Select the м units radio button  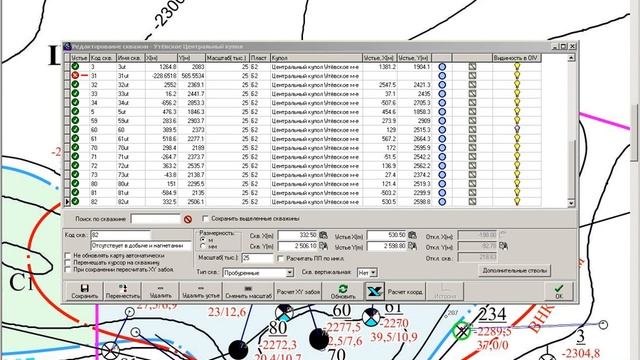(x=203, y=240)
